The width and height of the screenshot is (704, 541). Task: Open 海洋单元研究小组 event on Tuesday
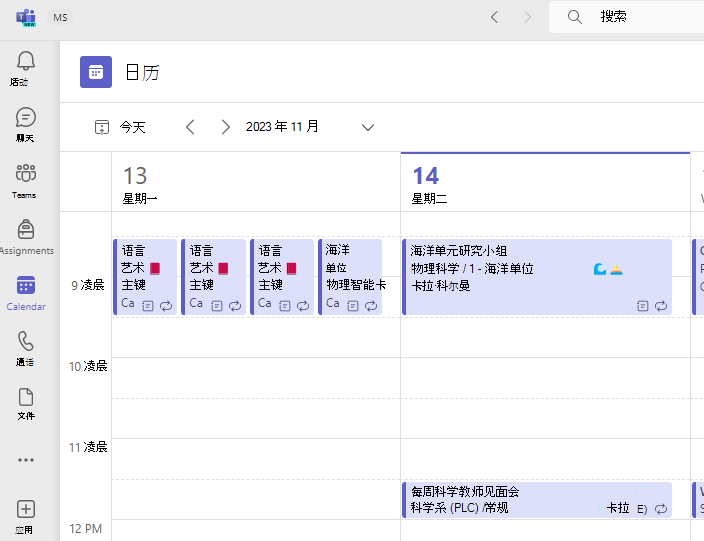click(x=537, y=277)
